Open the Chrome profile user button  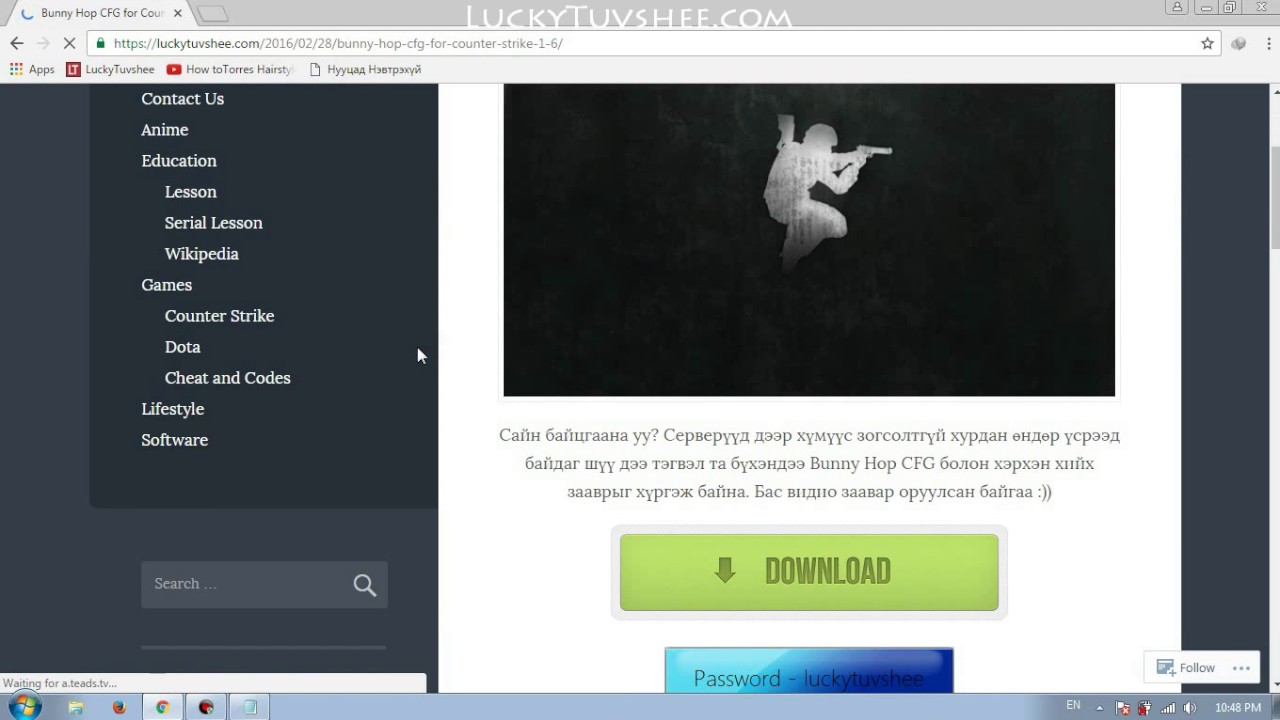coord(1177,7)
